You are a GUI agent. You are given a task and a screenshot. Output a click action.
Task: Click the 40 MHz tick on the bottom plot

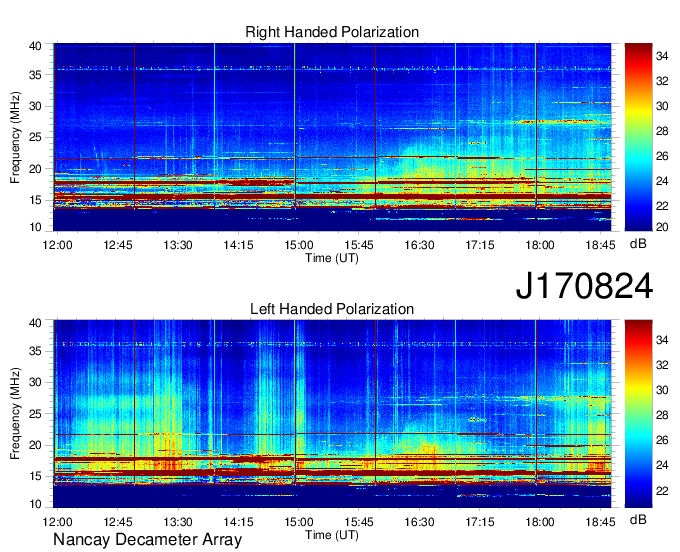coord(35,323)
